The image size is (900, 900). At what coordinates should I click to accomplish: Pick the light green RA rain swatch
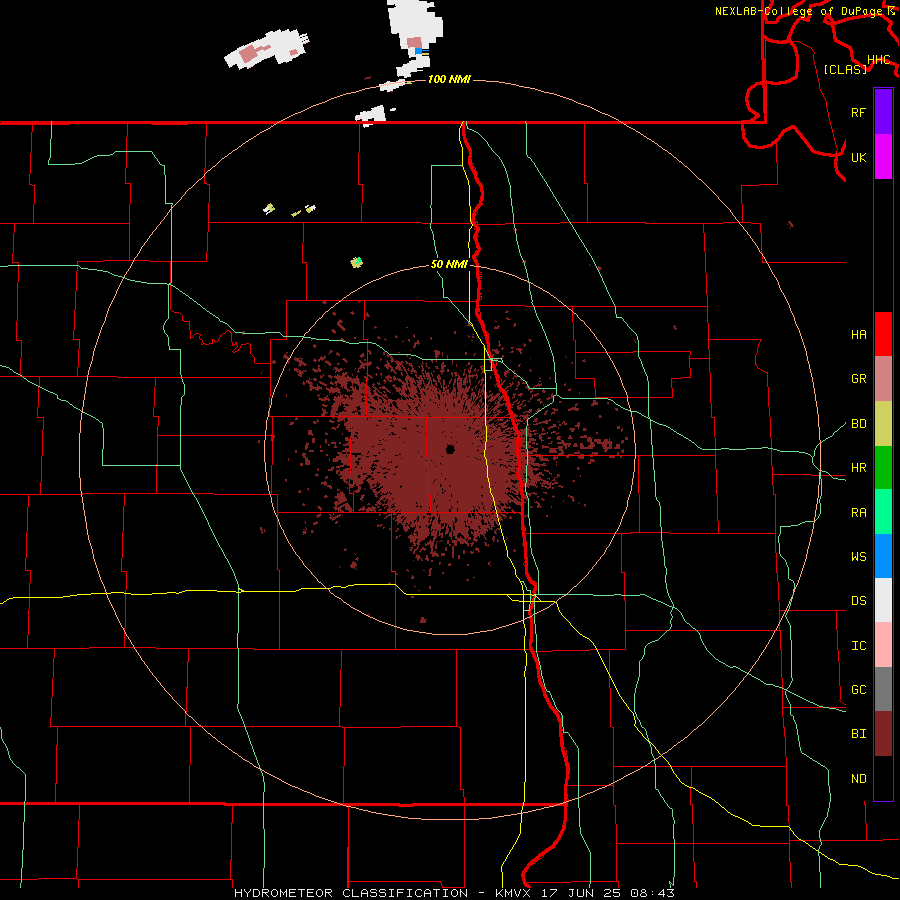[883, 512]
